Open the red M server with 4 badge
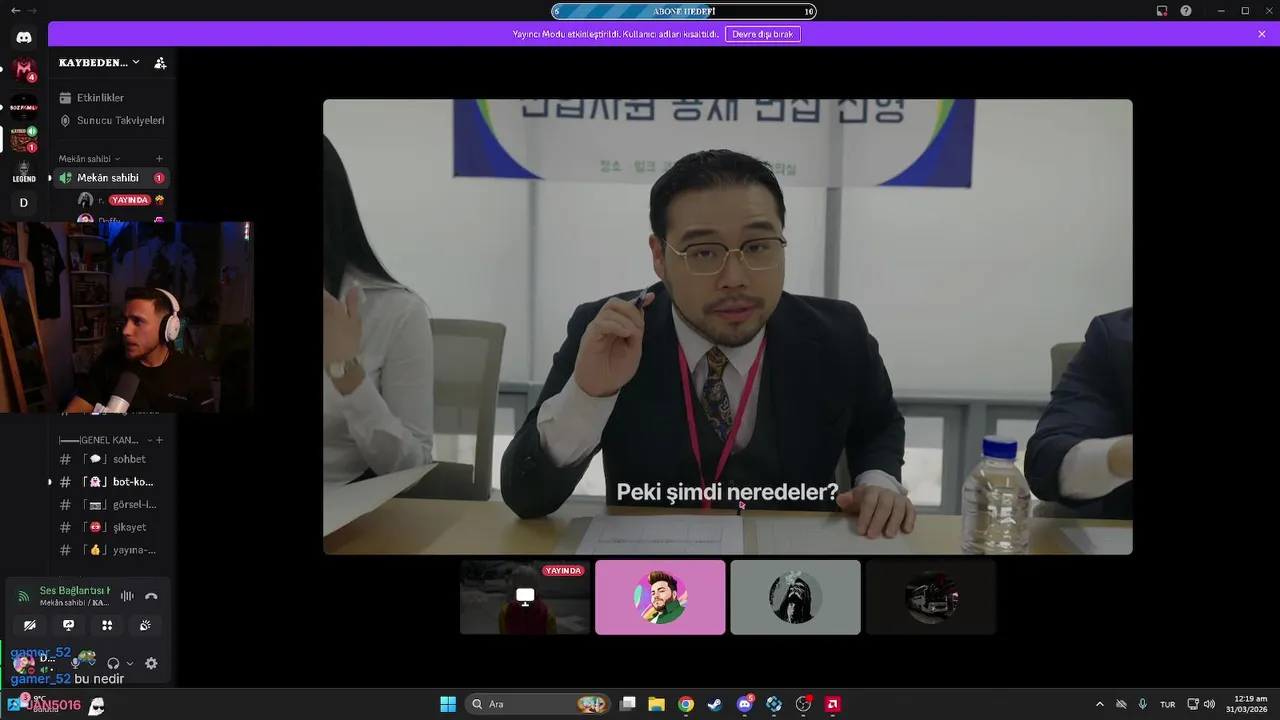Screen dimensions: 1280x720 pos(24,69)
